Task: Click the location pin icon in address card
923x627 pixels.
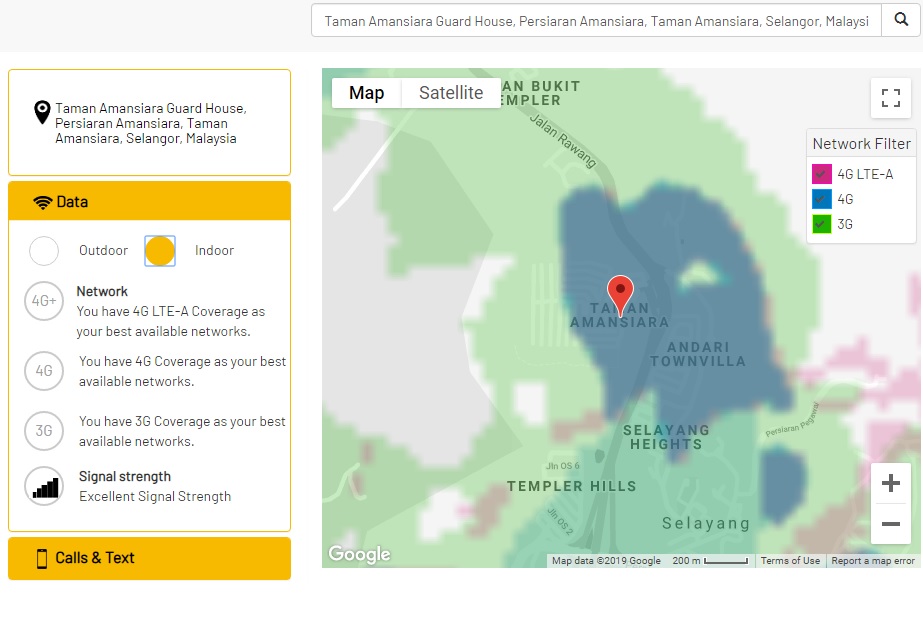Action: coord(42,112)
